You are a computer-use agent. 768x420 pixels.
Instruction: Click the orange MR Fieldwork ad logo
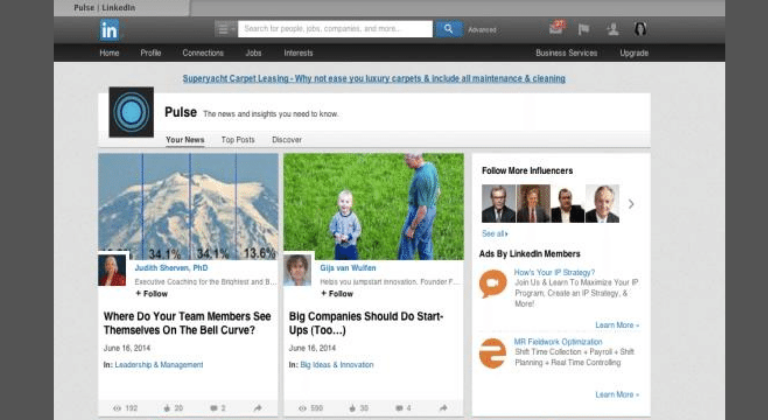coord(492,353)
